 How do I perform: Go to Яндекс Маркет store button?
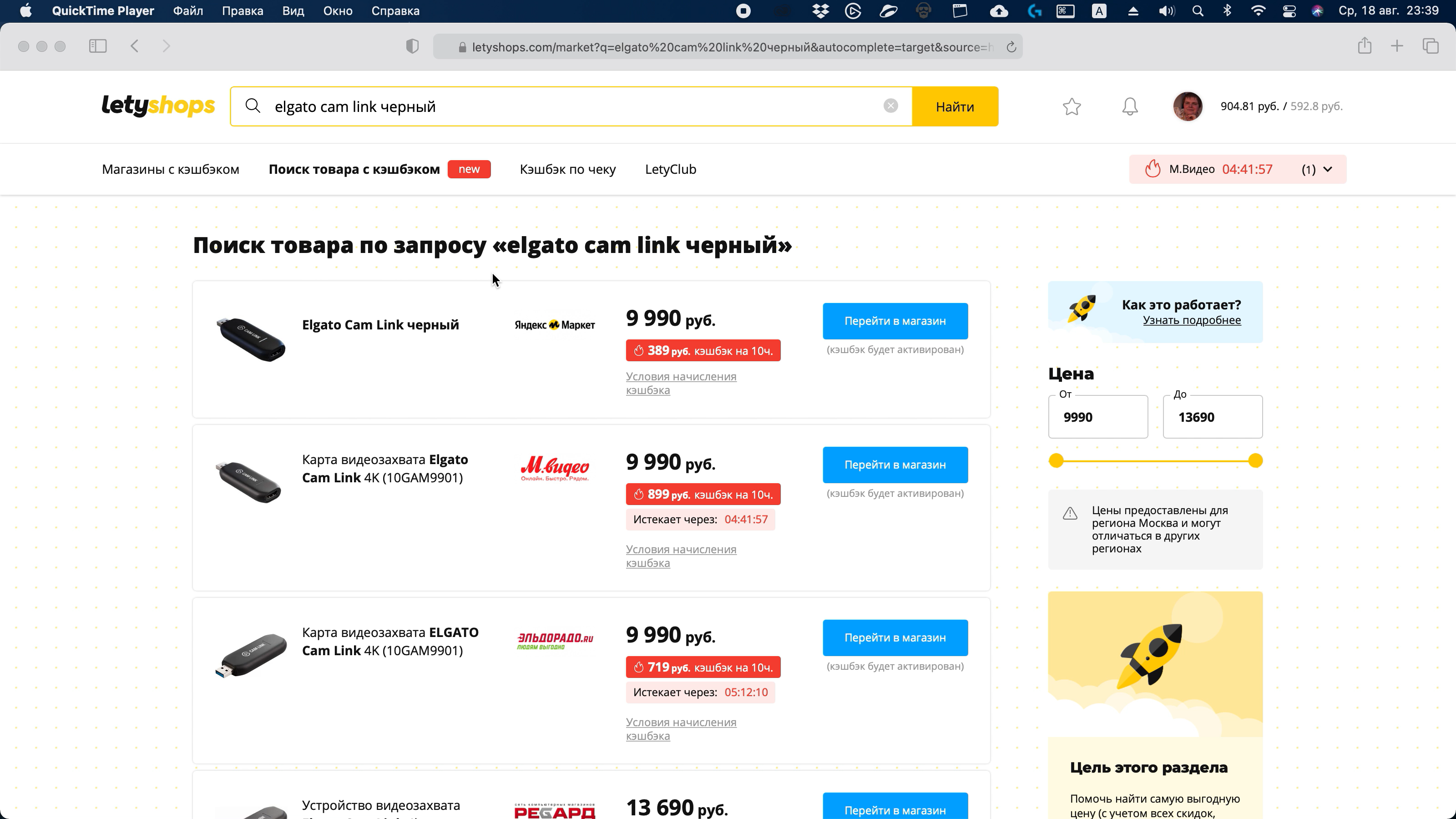coord(895,321)
